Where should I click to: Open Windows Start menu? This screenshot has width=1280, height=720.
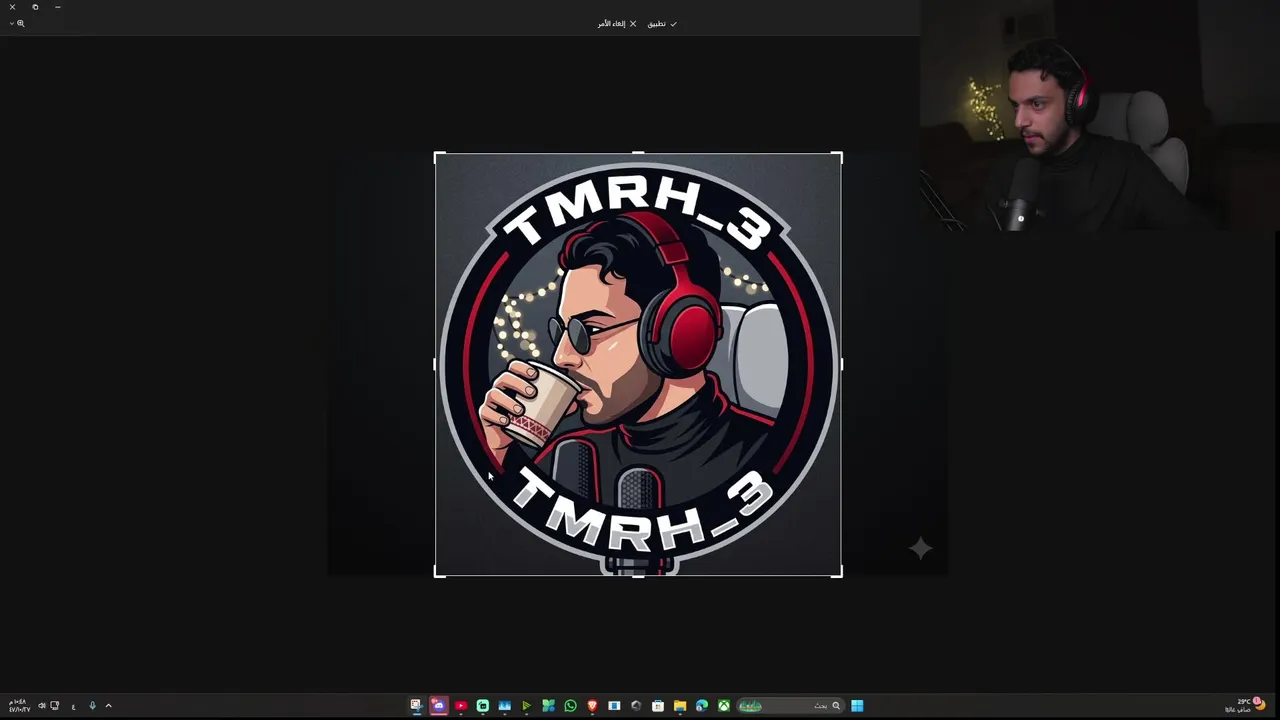(856, 705)
